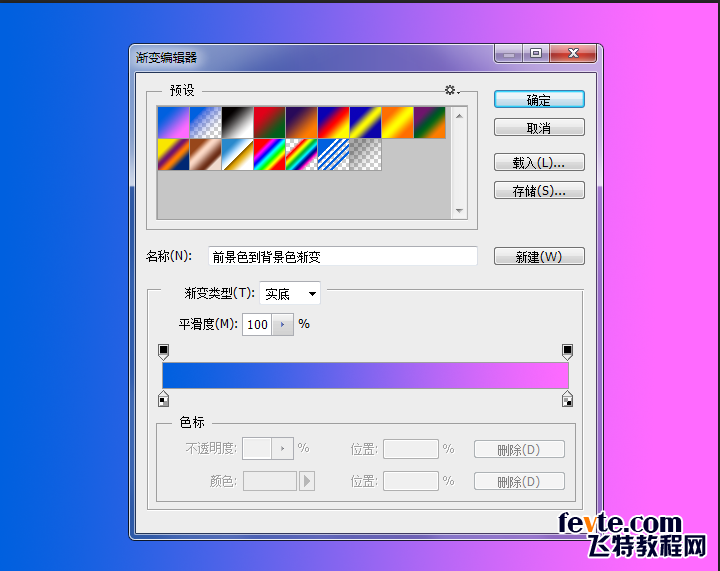The image size is (720, 571).
Task: Select the violet to orange gradient preset
Action: (302, 123)
